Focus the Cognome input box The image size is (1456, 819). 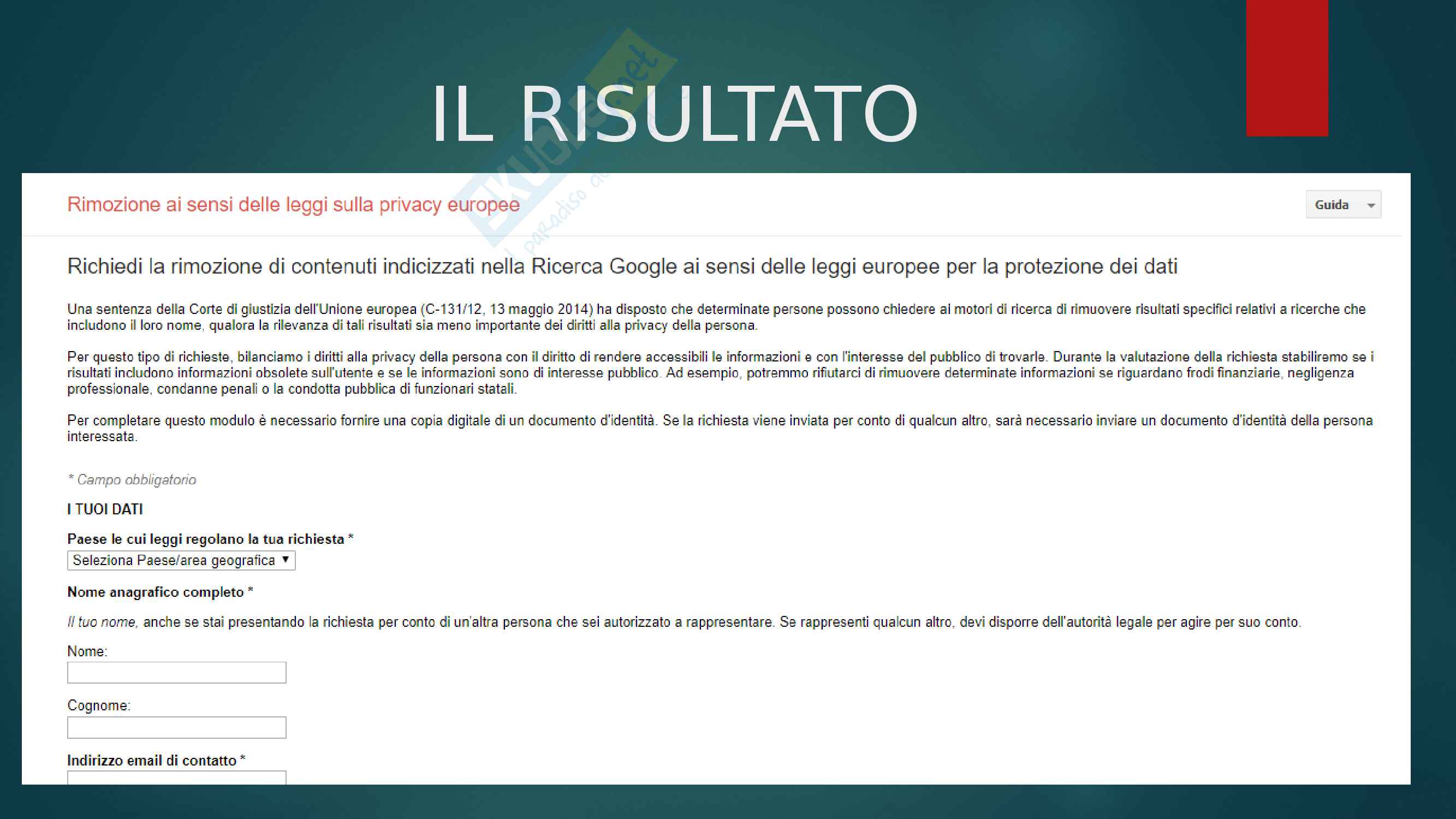pos(176,727)
